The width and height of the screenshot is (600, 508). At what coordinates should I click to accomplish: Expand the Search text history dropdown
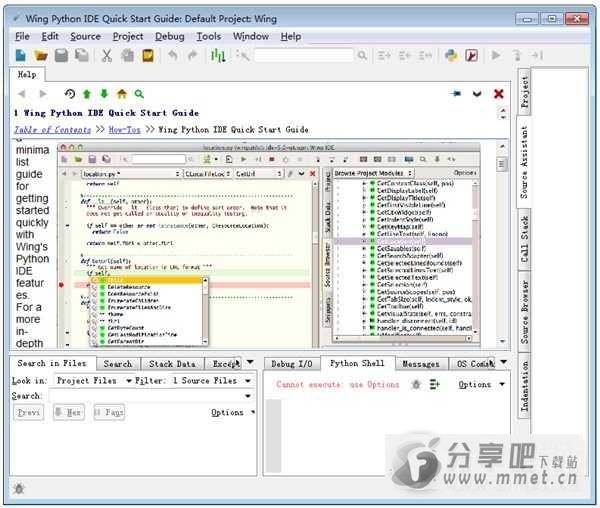click(x=248, y=396)
